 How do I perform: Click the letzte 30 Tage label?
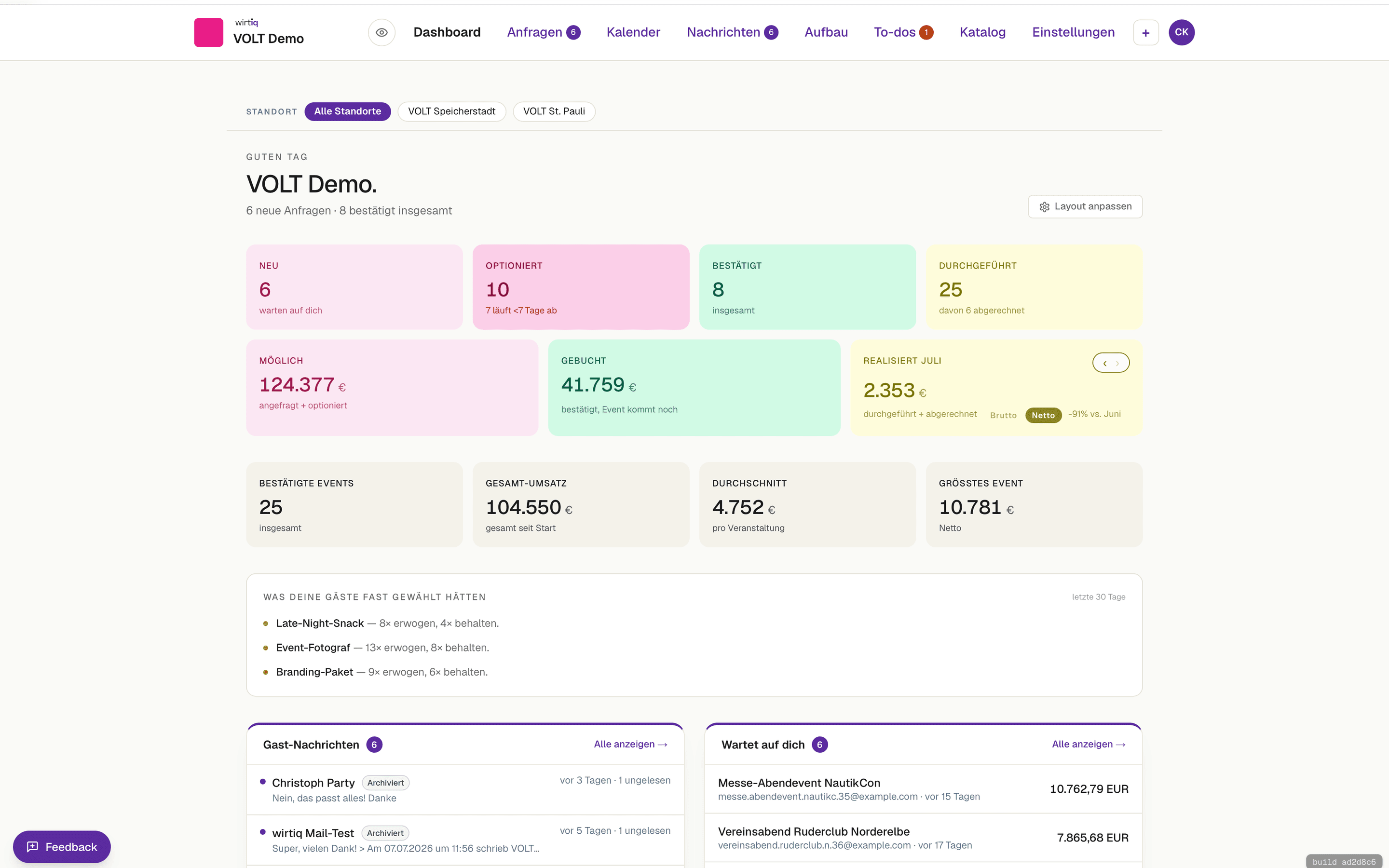click(1098, 597)
